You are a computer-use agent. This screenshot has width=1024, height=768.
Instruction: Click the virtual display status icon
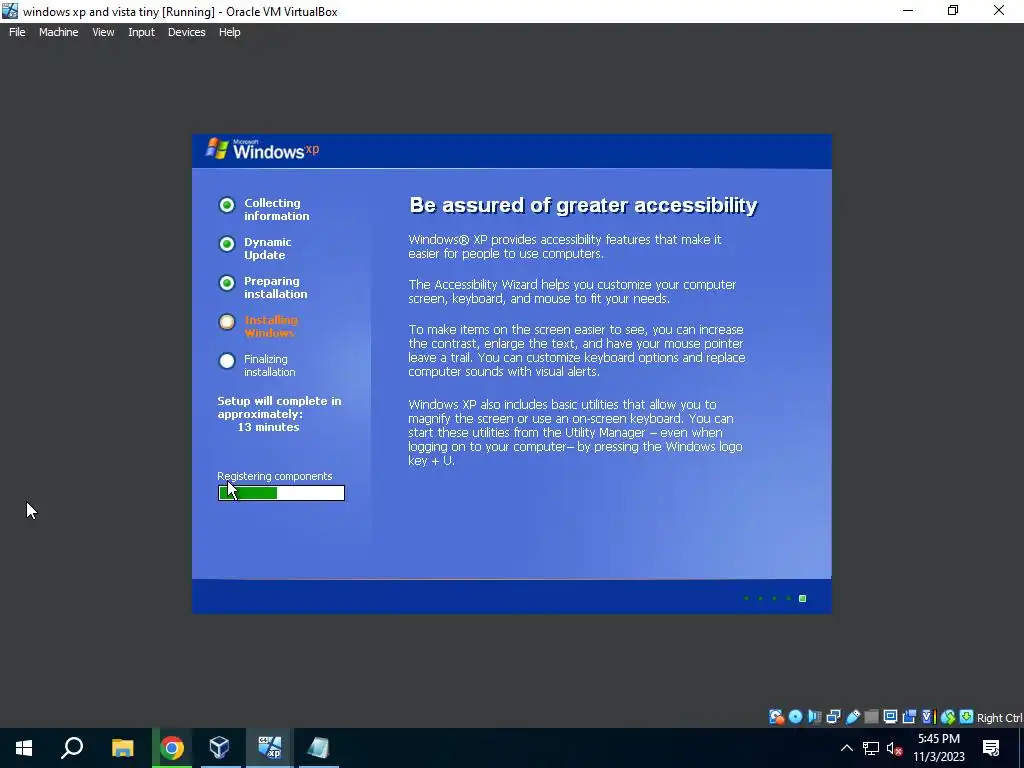[x=890, y=717]
